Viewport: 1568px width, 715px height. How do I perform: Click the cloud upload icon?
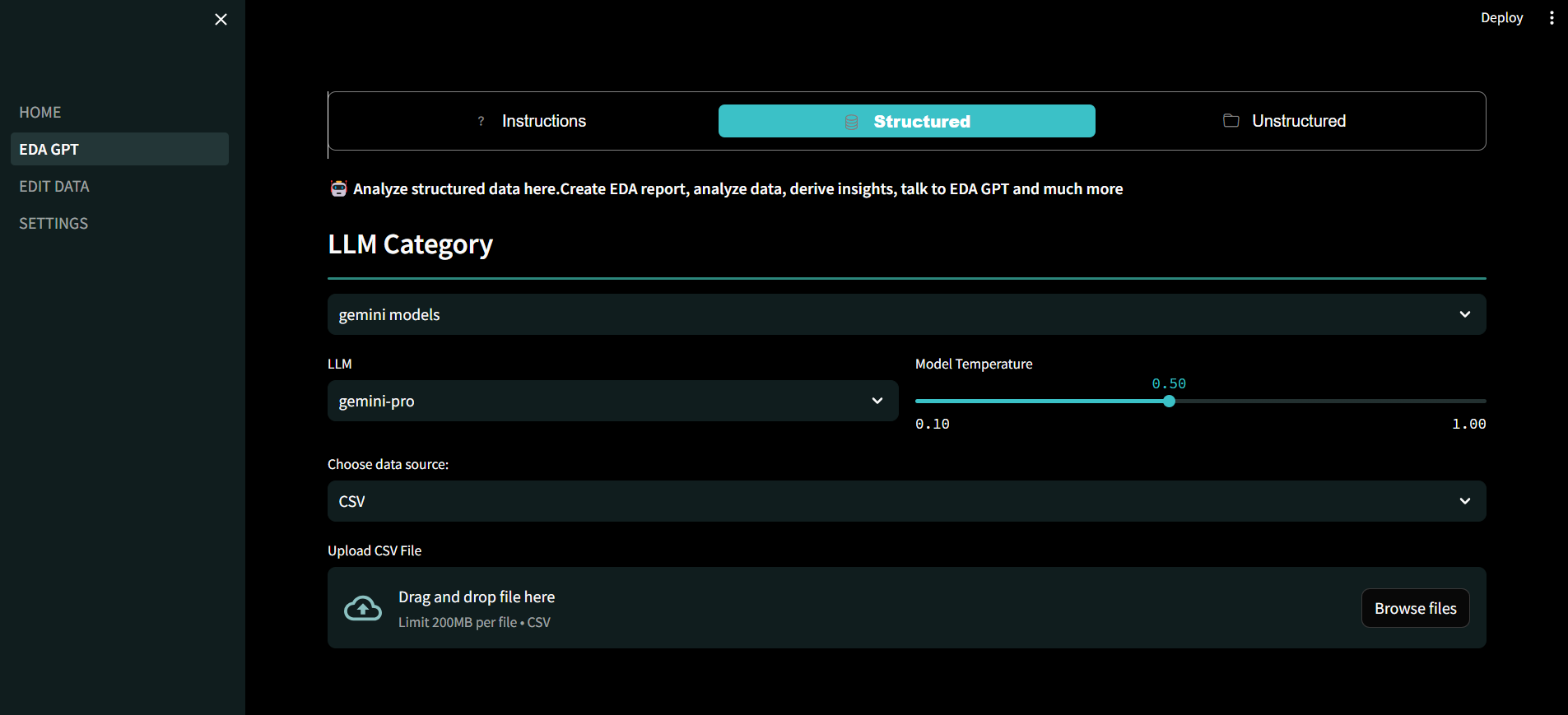click(363, 608)
